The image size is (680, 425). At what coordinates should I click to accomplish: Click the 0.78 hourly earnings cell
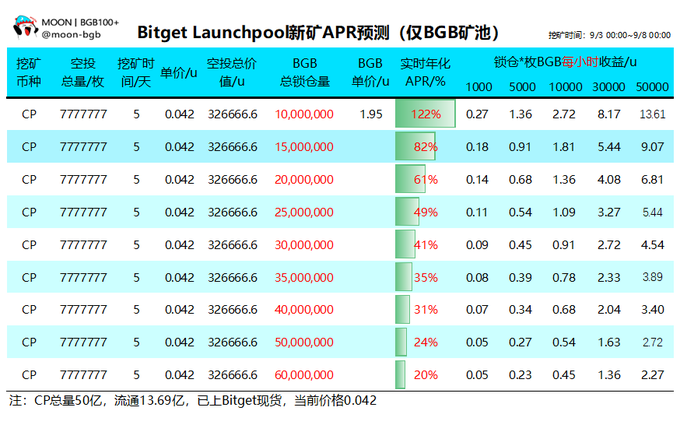563,277
